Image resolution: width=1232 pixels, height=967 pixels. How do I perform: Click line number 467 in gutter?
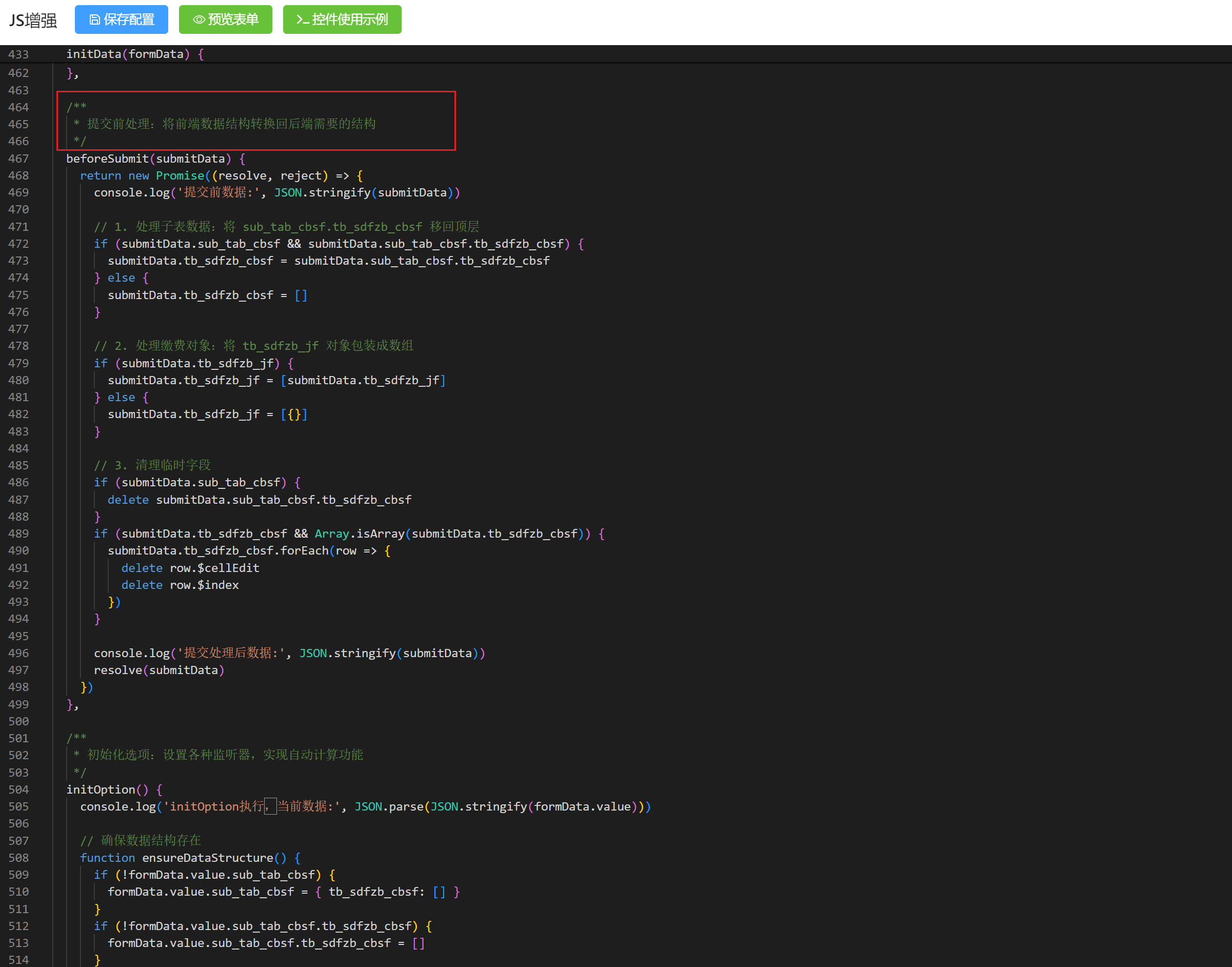click(18, 159)
